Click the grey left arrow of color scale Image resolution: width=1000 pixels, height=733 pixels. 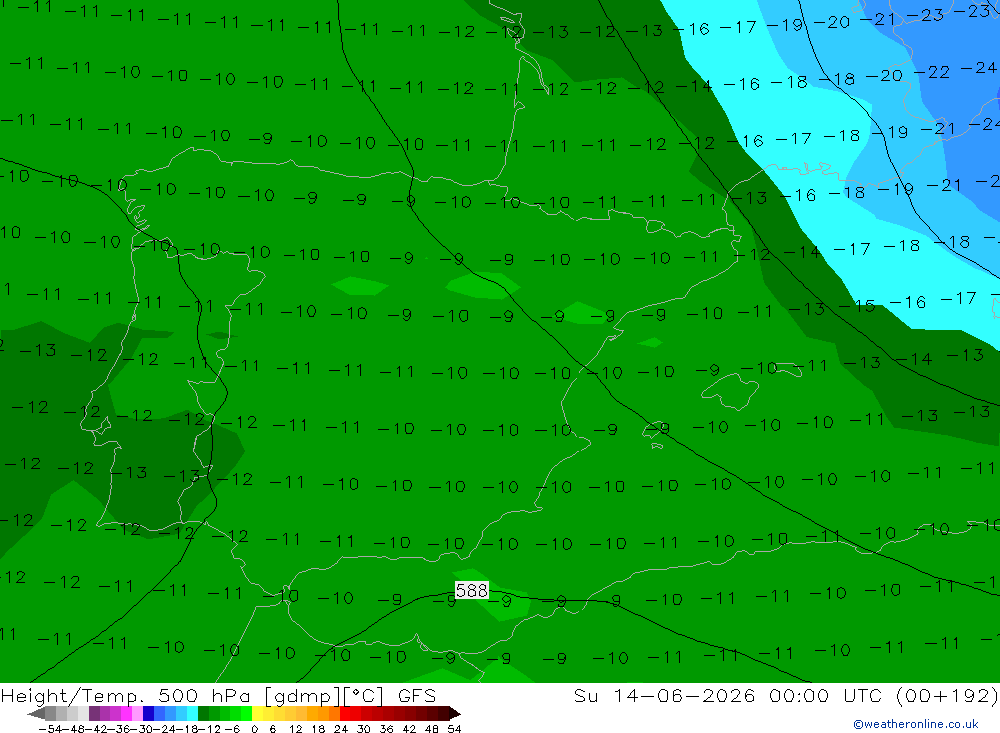coord(36,714)
